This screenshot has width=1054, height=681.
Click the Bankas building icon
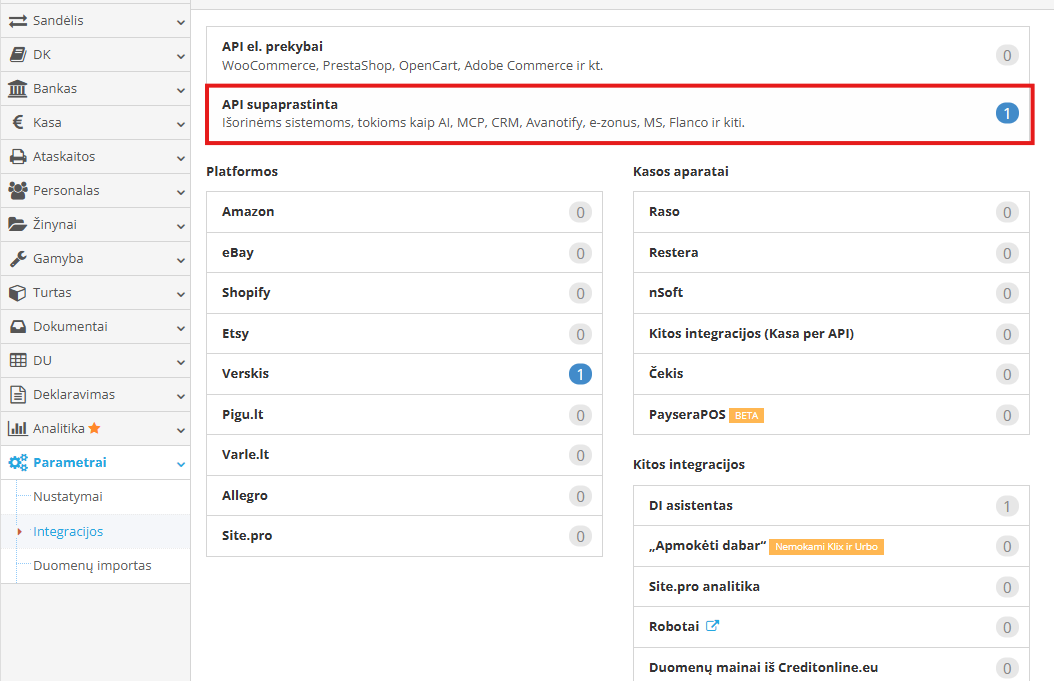(17, 88)
